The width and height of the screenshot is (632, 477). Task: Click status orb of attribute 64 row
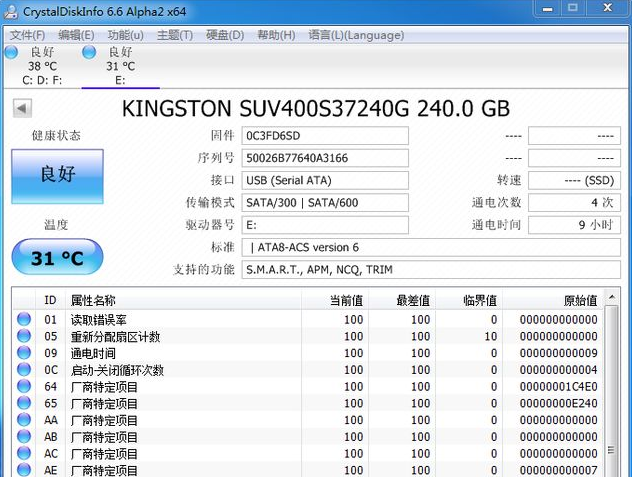(24, 386)
